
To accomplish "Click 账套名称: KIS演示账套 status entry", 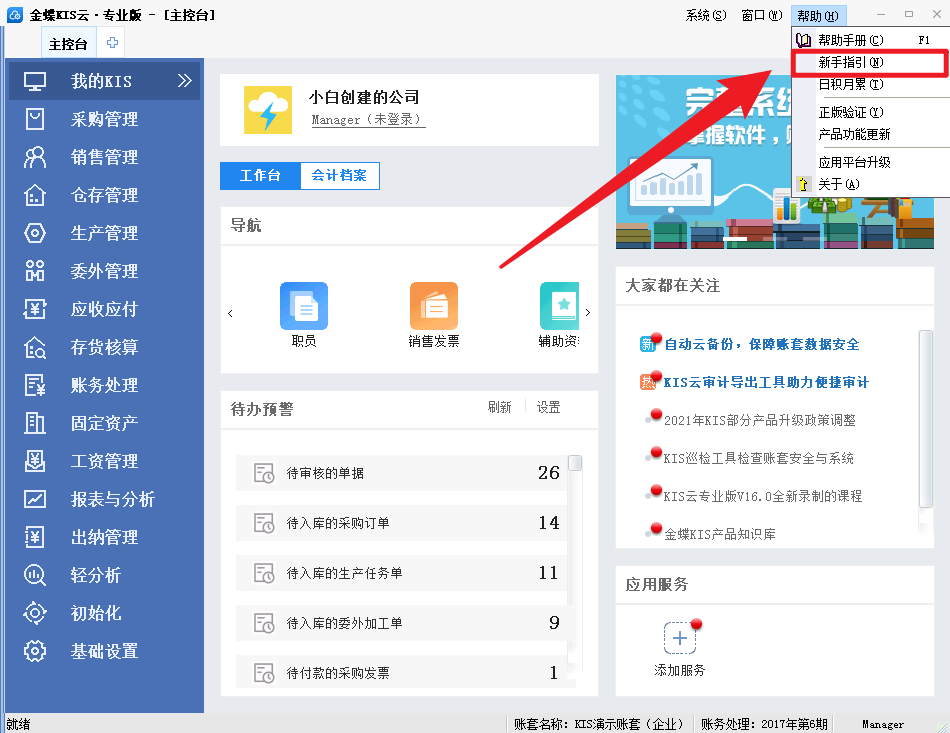I will pyautogui.click(x=599, y=724).
